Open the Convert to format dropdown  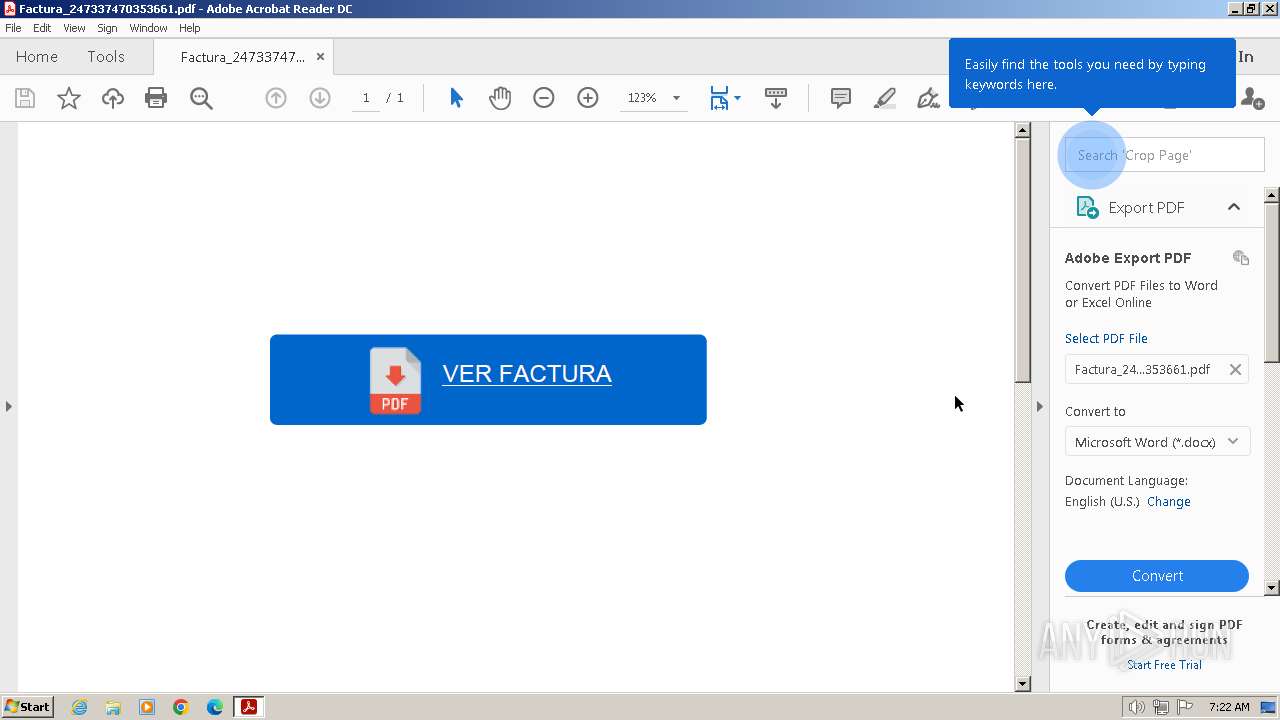[1157, 442]
